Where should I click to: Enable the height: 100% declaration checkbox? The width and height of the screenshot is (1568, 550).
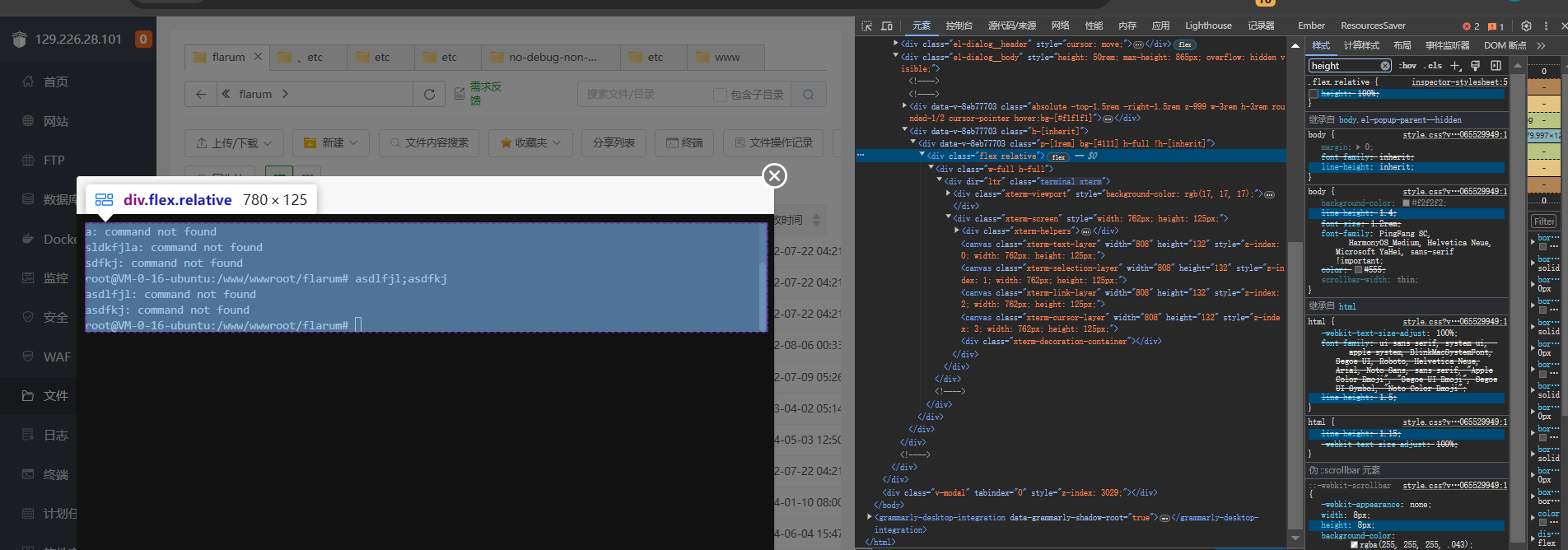[1314, 94]
